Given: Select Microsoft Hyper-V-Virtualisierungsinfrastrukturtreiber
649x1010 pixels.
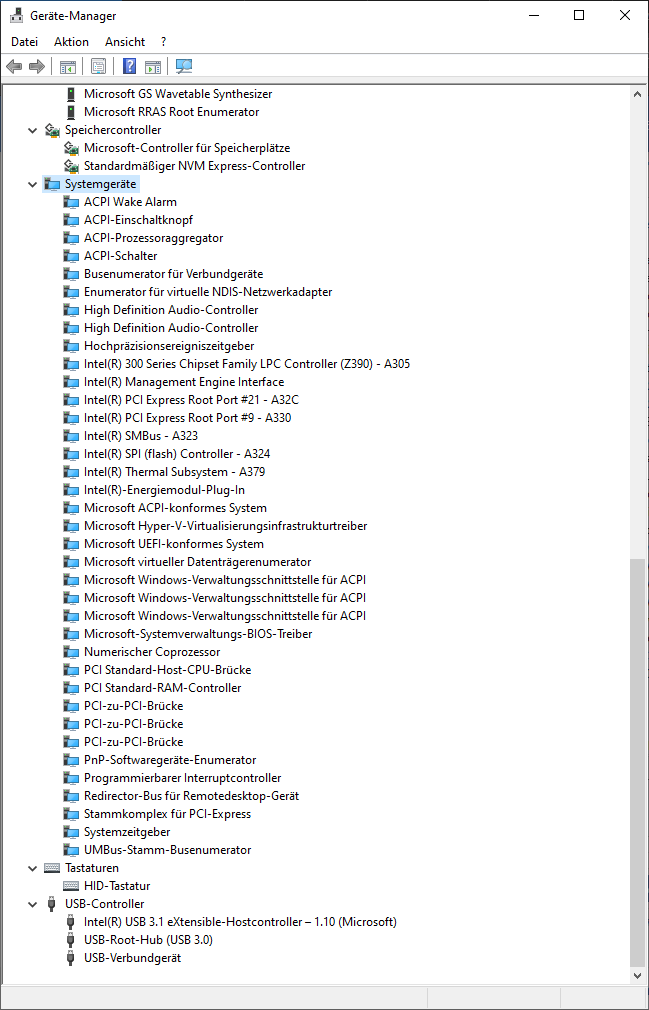Looking at the screenshot, I should click(x=226, y=526).
